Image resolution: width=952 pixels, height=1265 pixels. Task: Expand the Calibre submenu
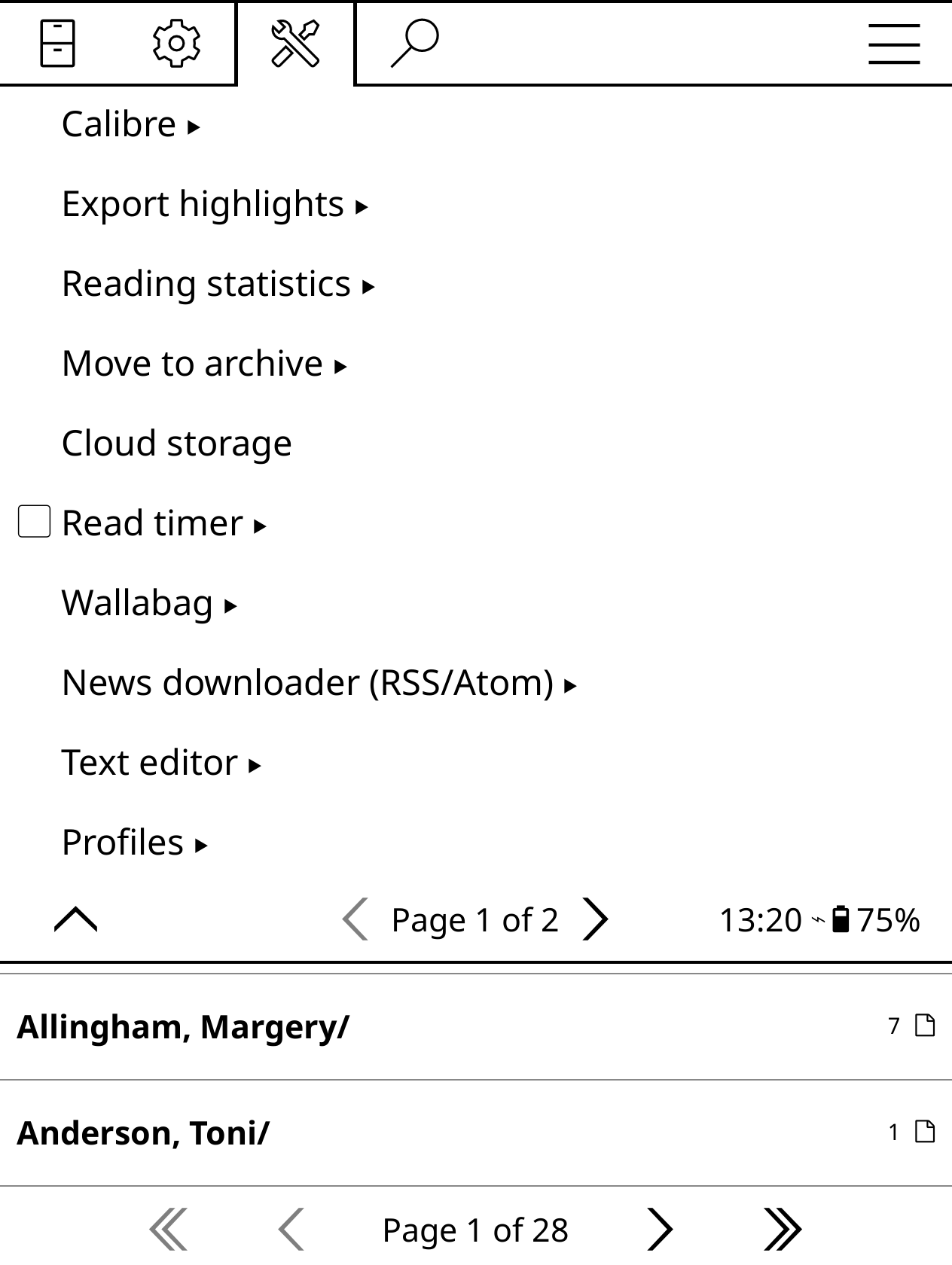[x=130, y=124]
